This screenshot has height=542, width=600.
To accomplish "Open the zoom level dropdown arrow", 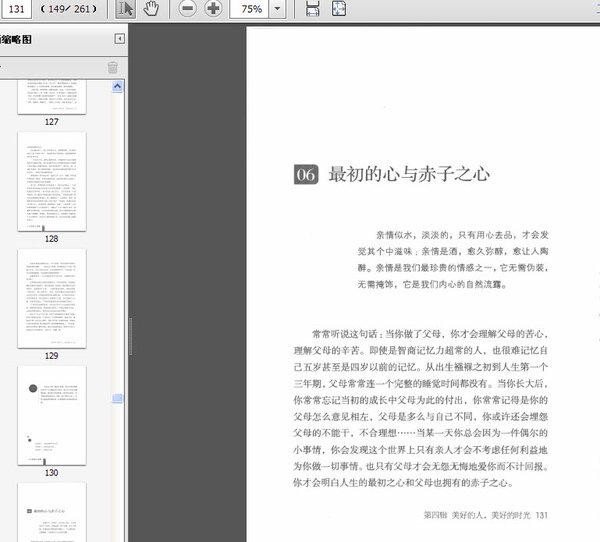I will [278, 8].
